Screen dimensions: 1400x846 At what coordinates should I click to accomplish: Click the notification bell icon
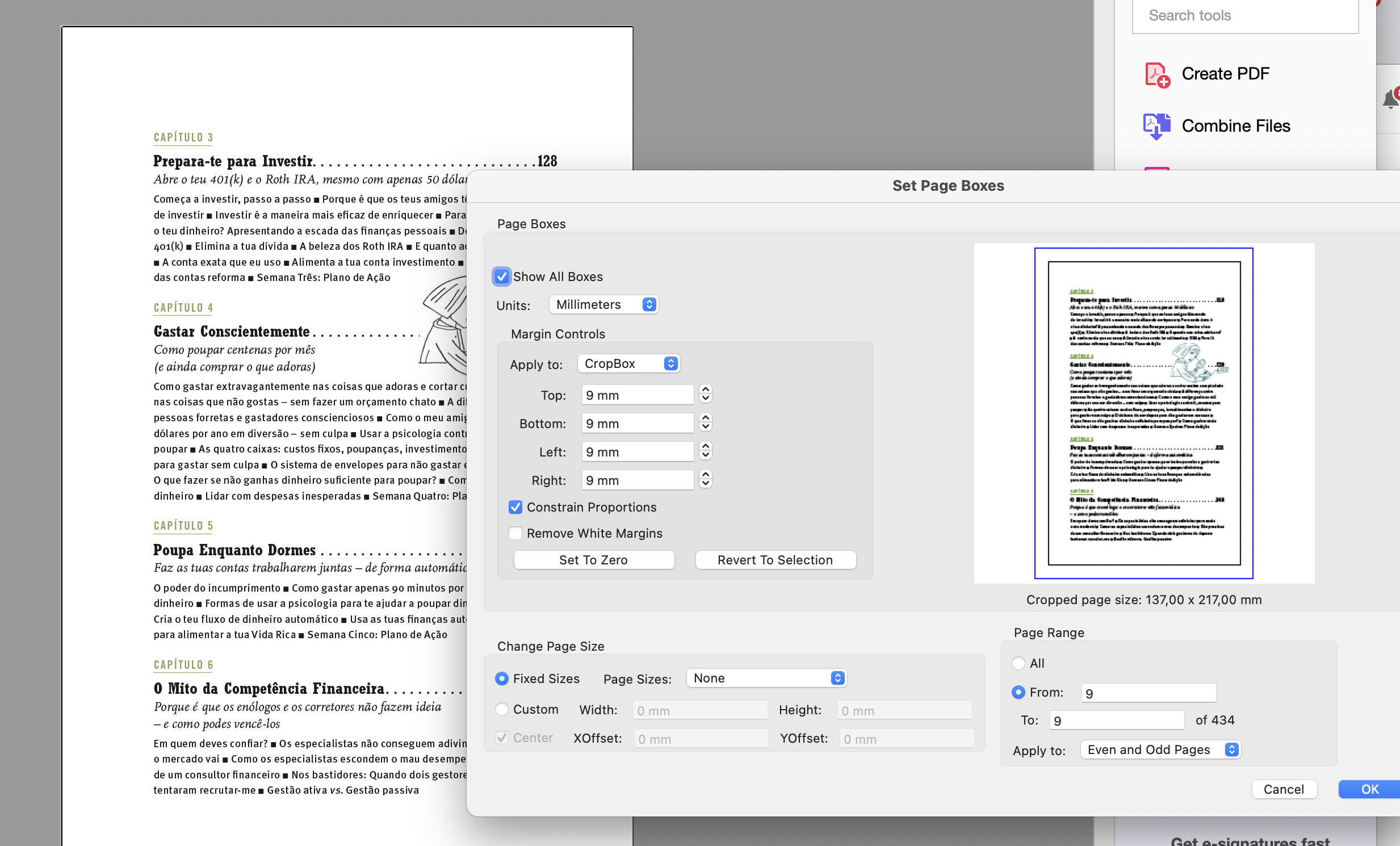tap(1390, 99)
